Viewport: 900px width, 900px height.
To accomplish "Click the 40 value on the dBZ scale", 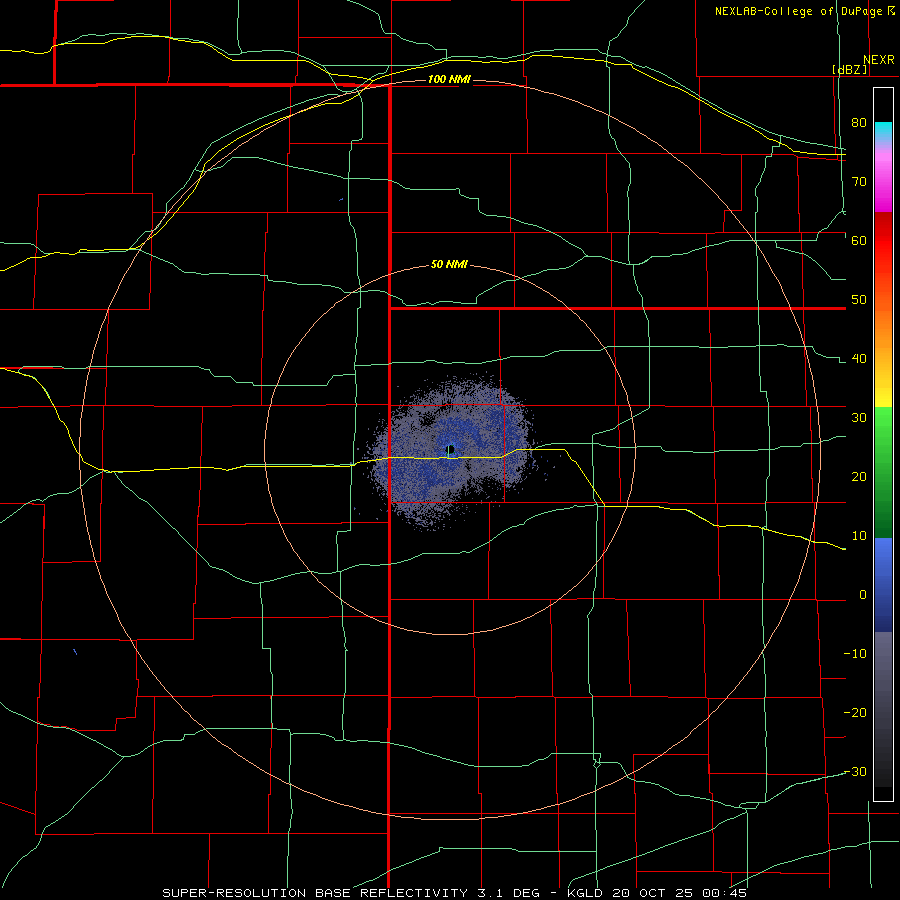I will coord(859,359).
